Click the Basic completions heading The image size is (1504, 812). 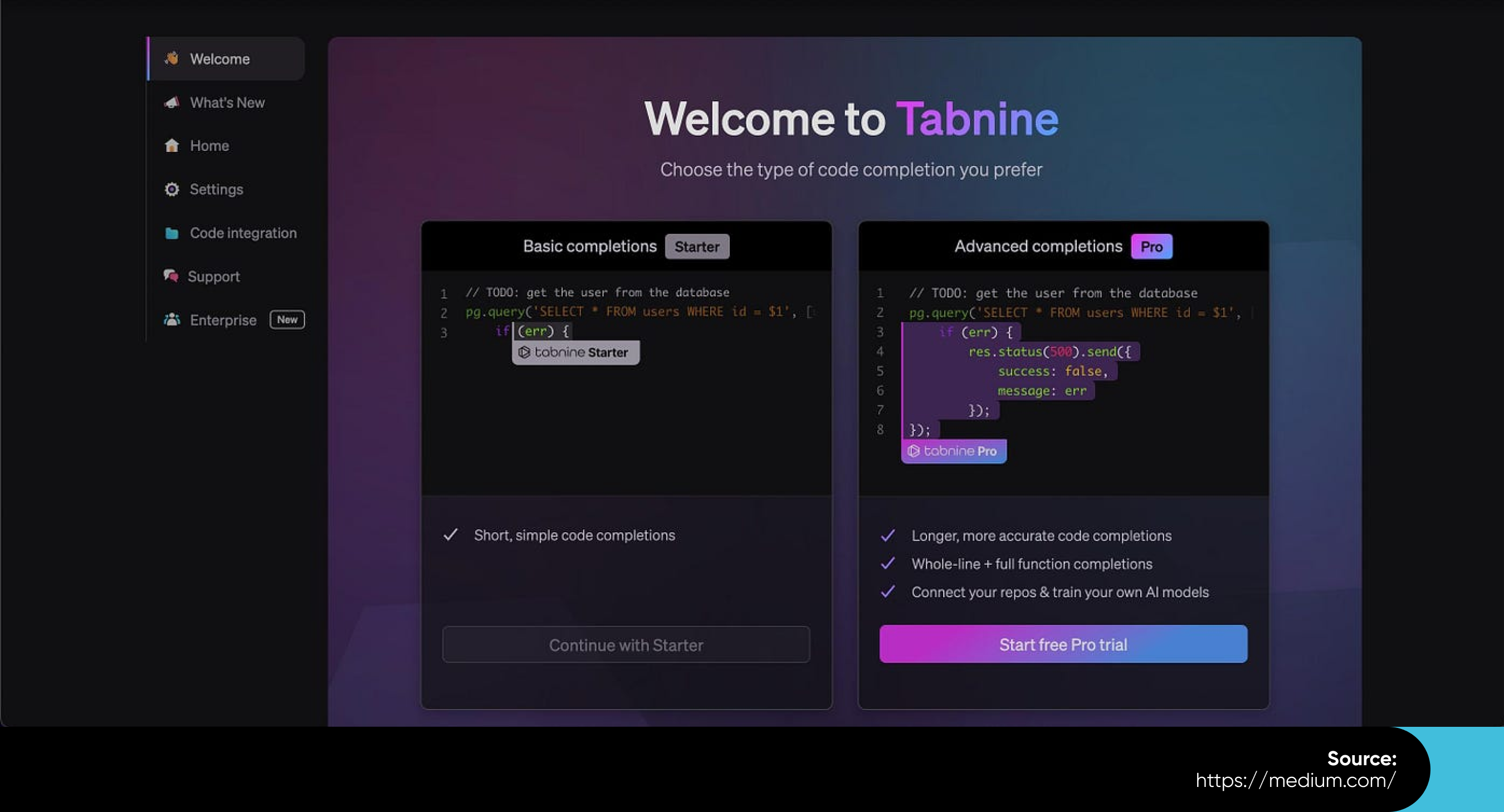coord(590,246)
